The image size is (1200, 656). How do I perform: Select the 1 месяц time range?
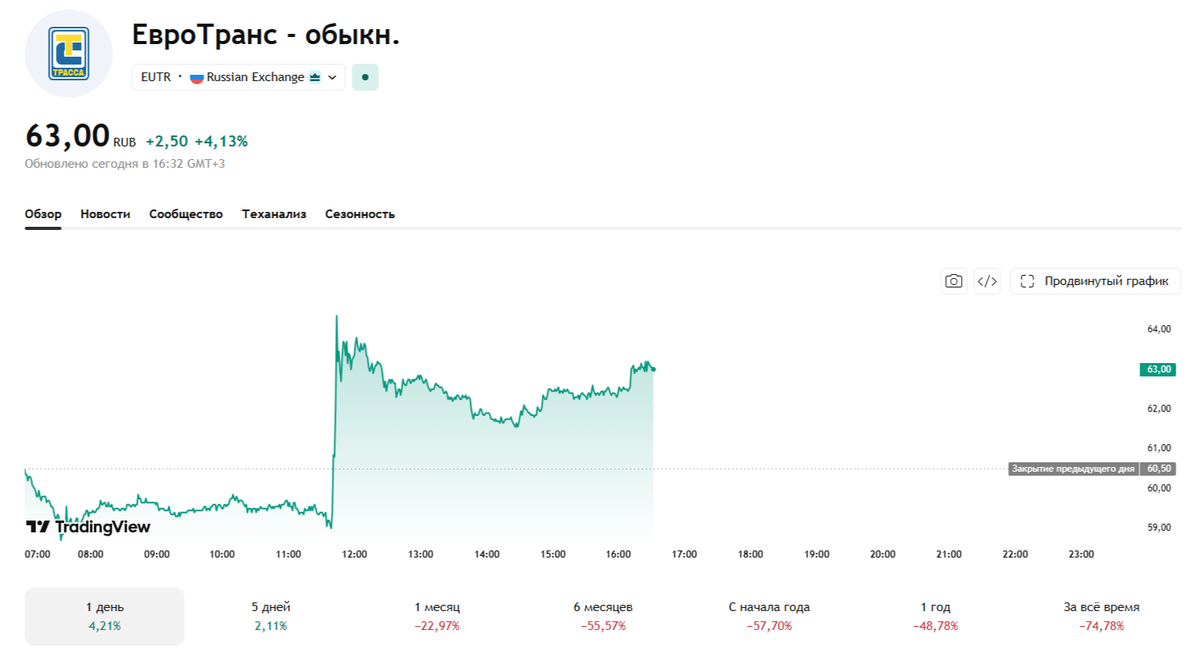pos(437,616)
